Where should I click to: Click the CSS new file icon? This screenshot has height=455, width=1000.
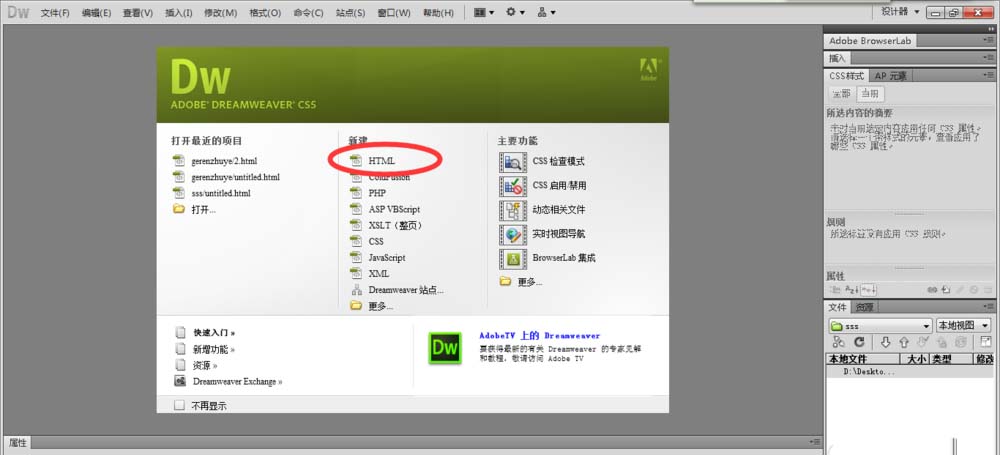coord(357,241)
